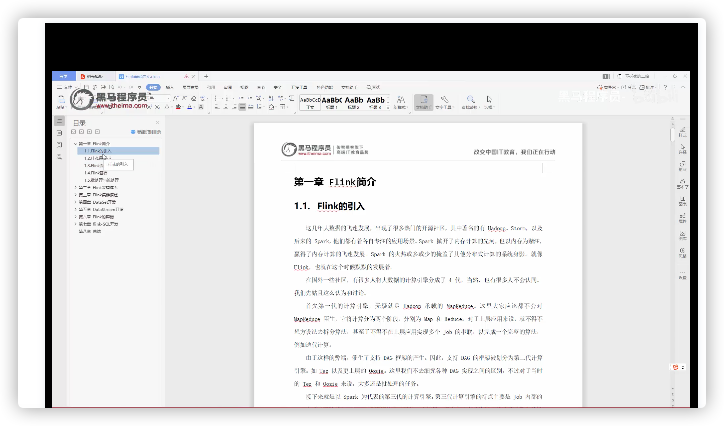724x426 pixels.
Task: Click the New Style icon beside the styles
Action: 400,102
